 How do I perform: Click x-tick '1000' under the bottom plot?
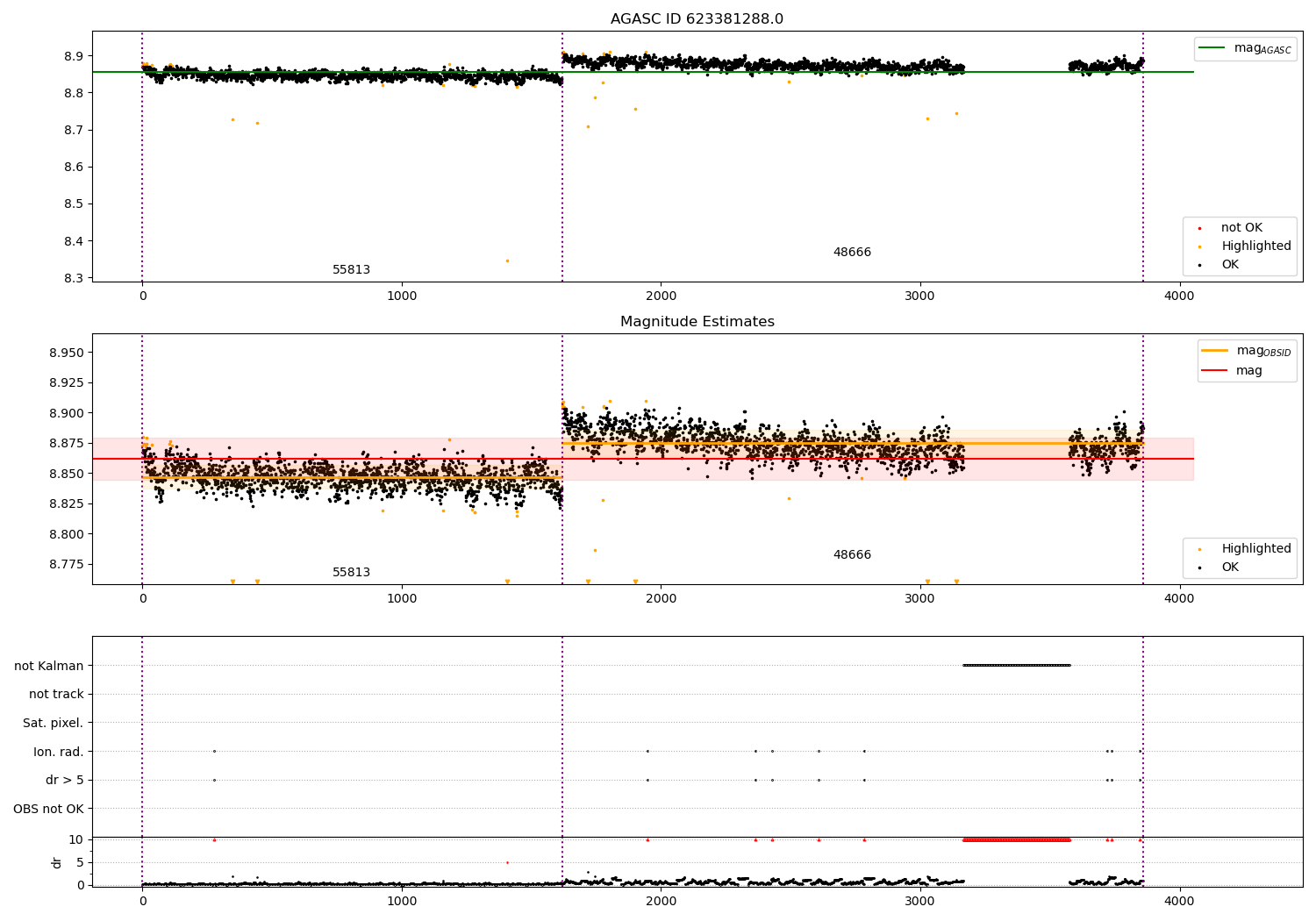coord(402,902)
